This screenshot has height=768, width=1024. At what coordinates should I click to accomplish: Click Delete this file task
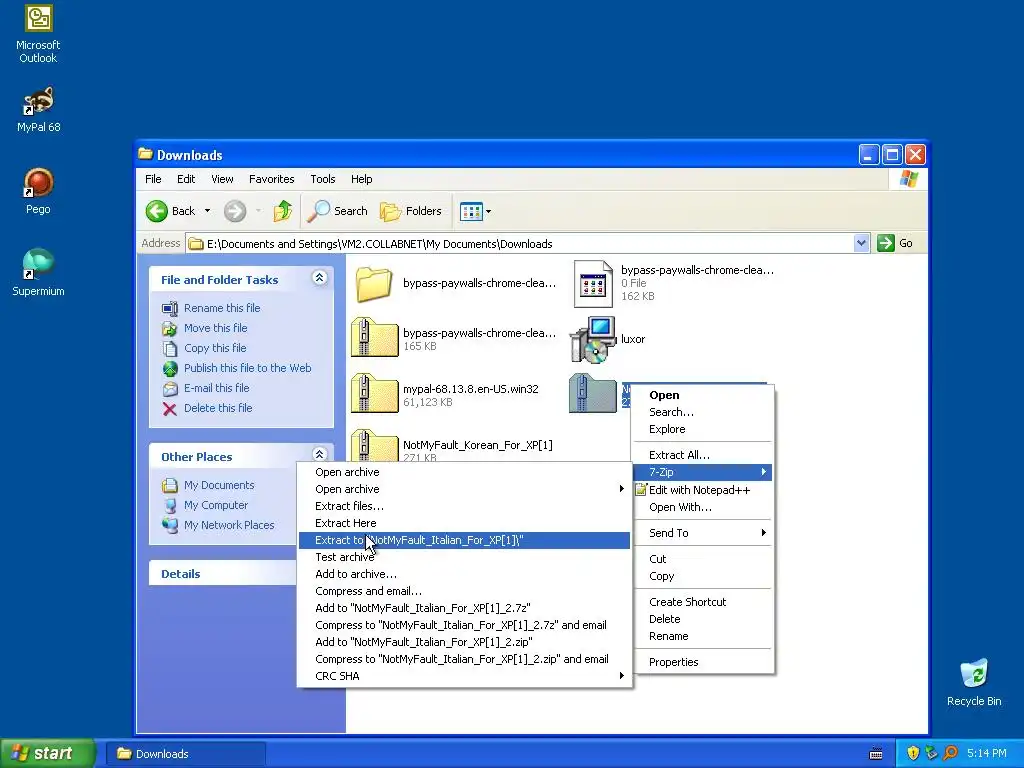tap(217, 408)
